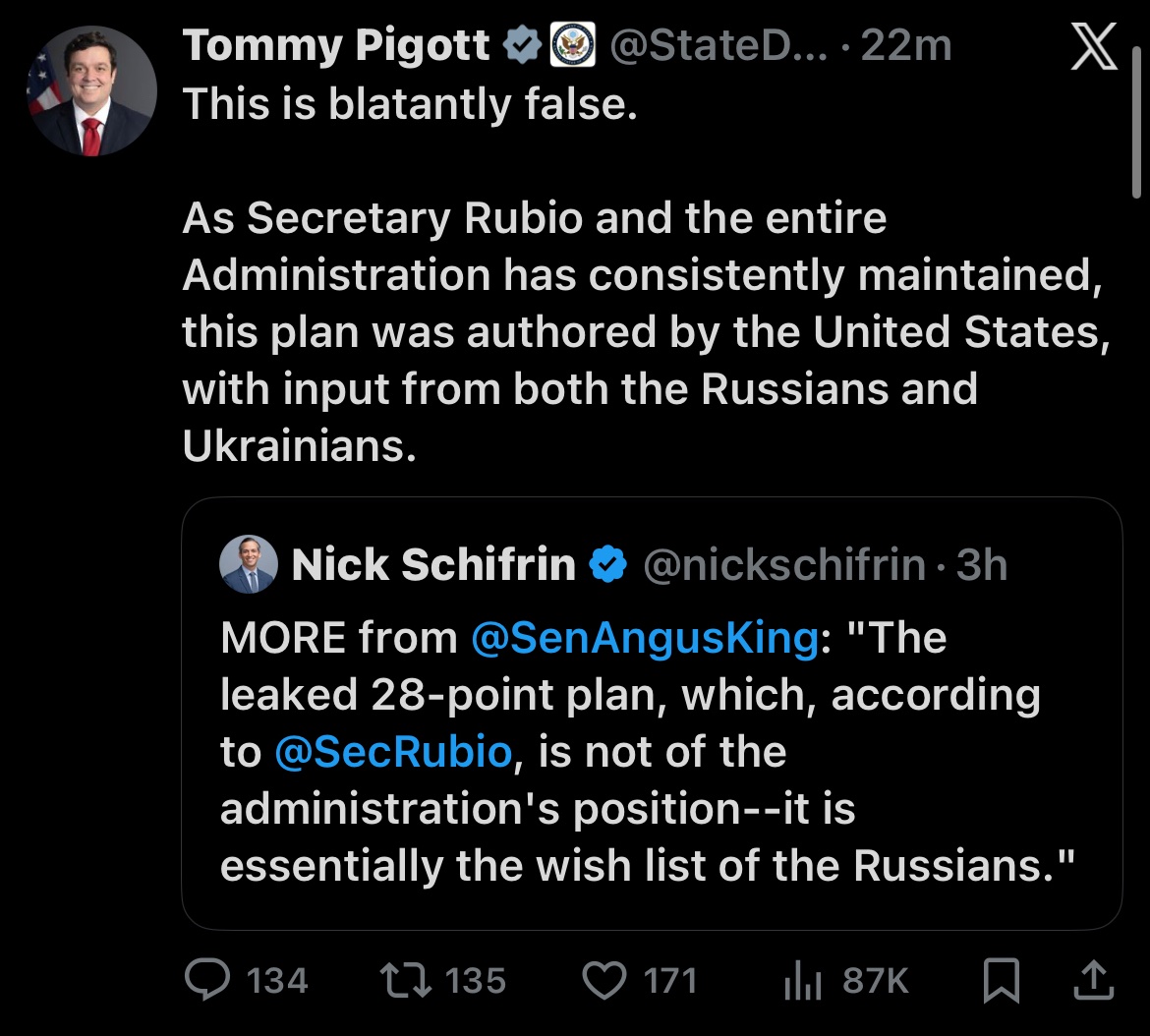Image resolution: width=1150 pixels, height=1036 pixels.
Task: Click Nick Schifrin's verified checkmark
Action: coord(606,565)
